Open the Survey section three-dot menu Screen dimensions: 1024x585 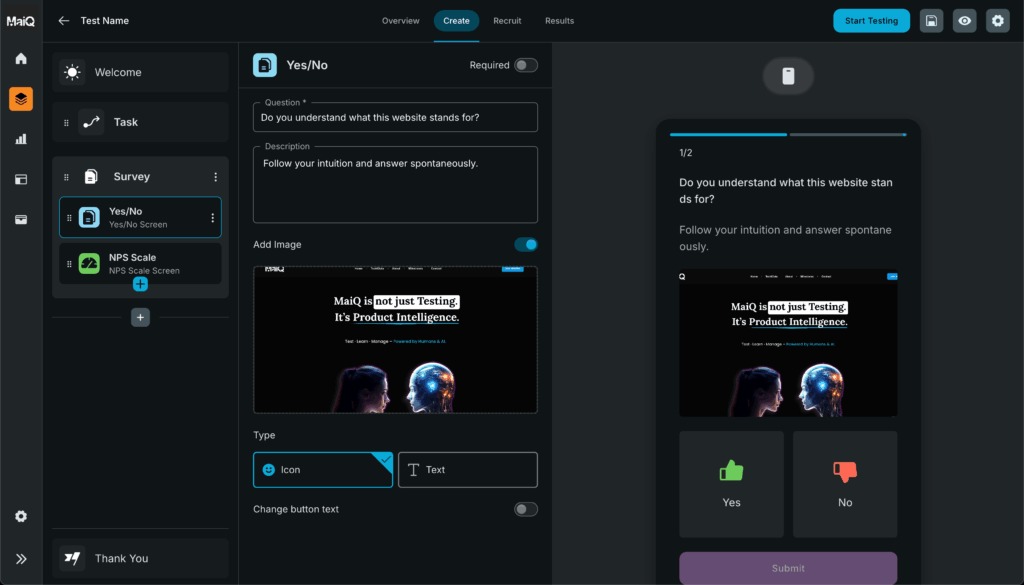(x=215, y=177)
